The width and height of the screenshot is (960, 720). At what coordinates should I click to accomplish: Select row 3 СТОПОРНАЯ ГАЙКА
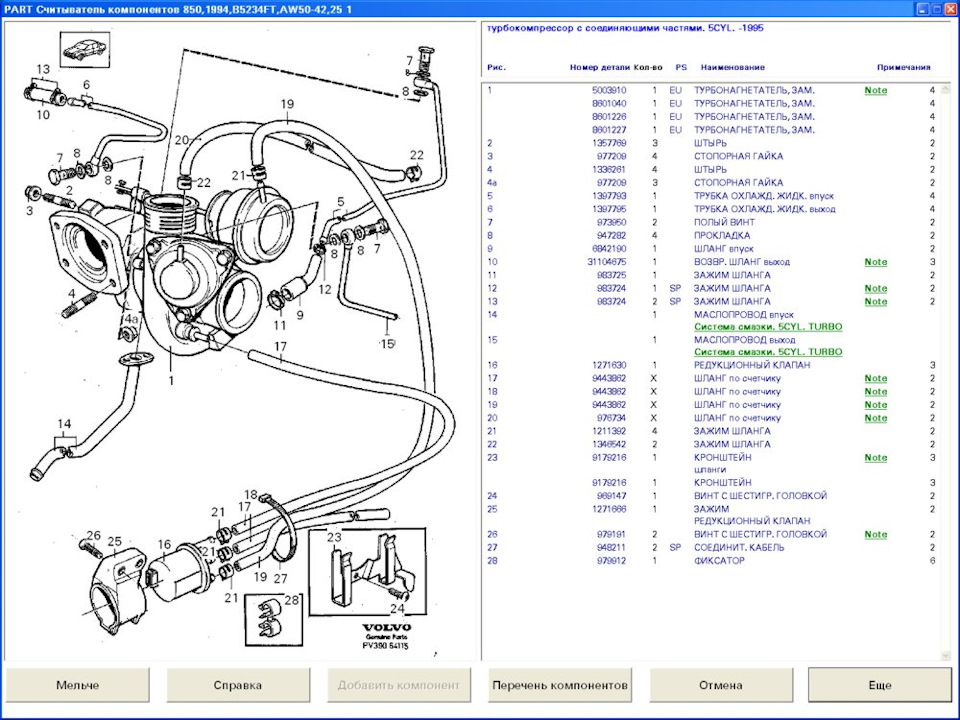click(x=711, y=156)
